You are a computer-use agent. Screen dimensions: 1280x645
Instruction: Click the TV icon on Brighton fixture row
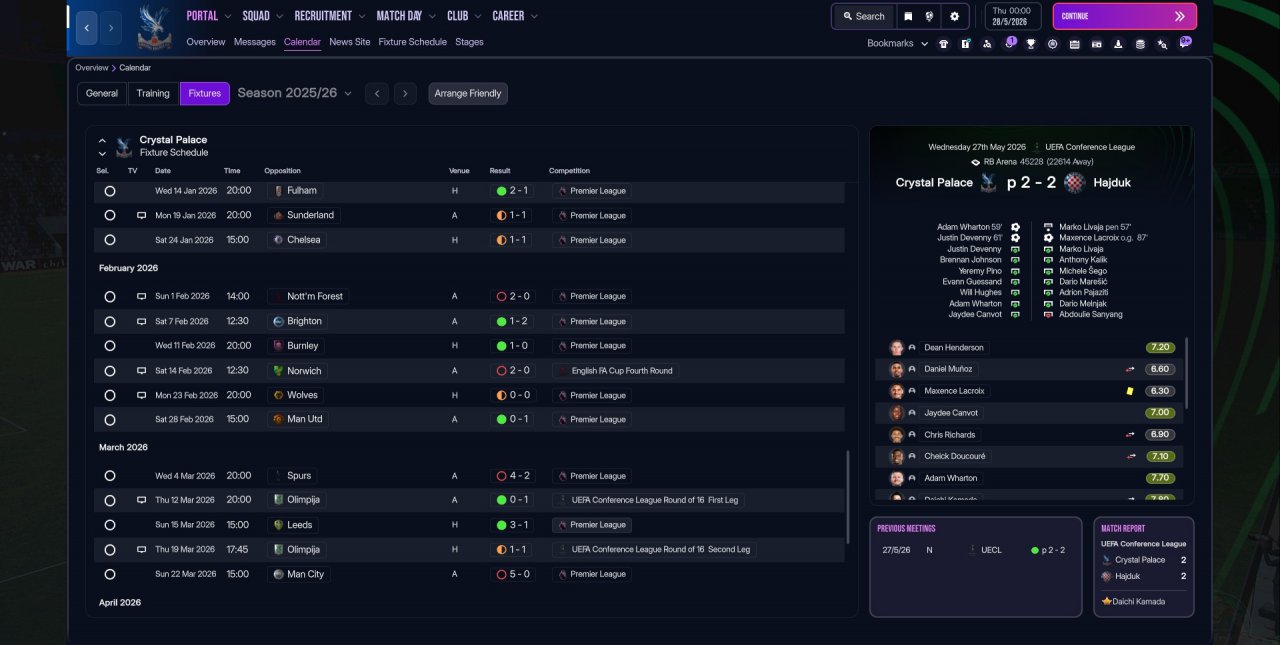141,321
